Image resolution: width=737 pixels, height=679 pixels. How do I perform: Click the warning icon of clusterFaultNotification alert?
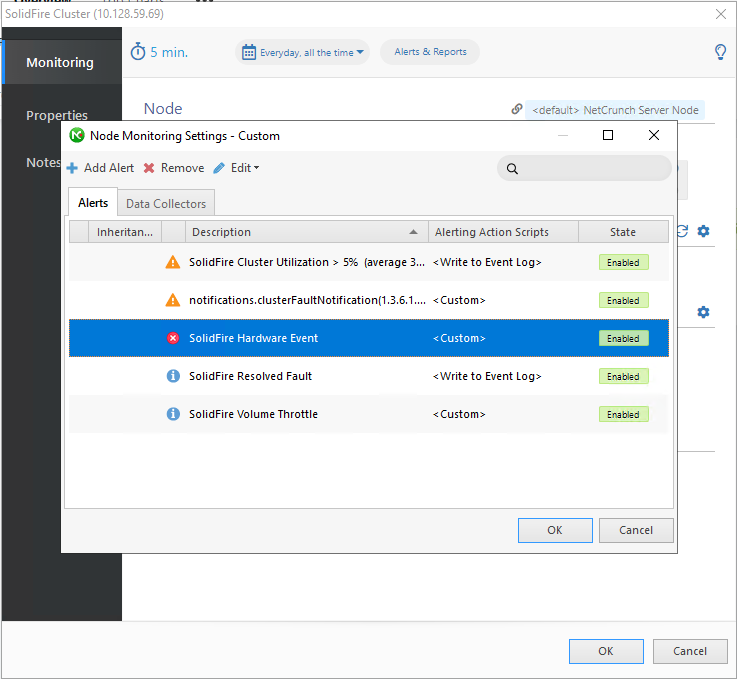pyautogui.click(x=173, y=300)
